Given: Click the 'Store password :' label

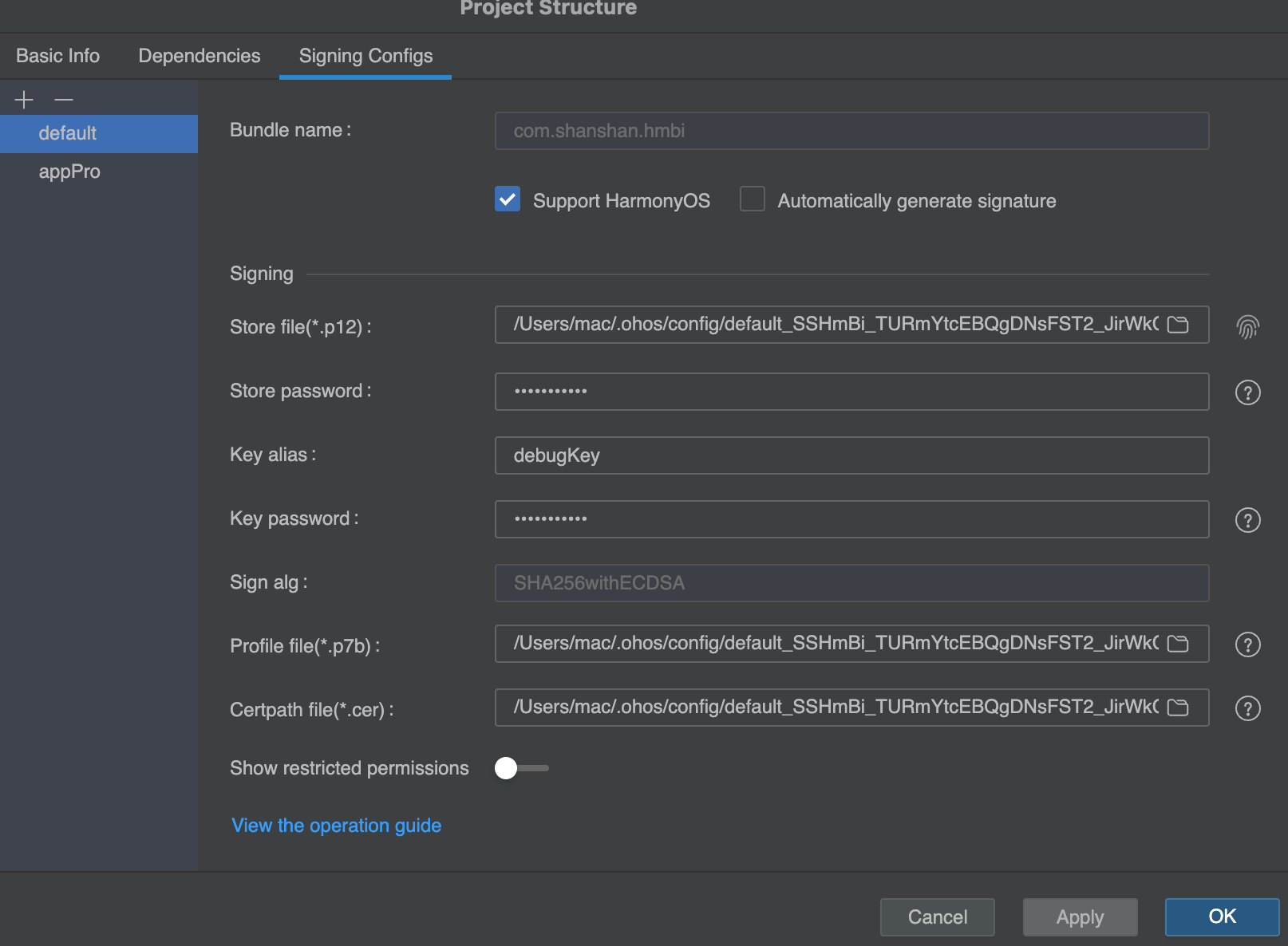Looking at the screenshot, I should coord(301,391).
